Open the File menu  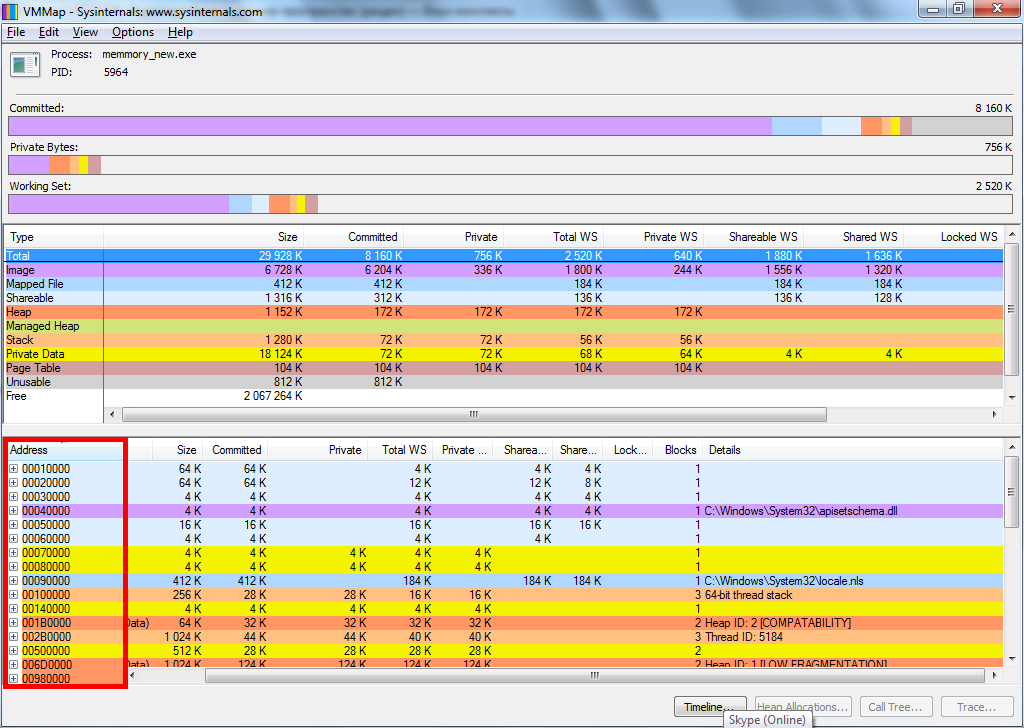(16, 32)
